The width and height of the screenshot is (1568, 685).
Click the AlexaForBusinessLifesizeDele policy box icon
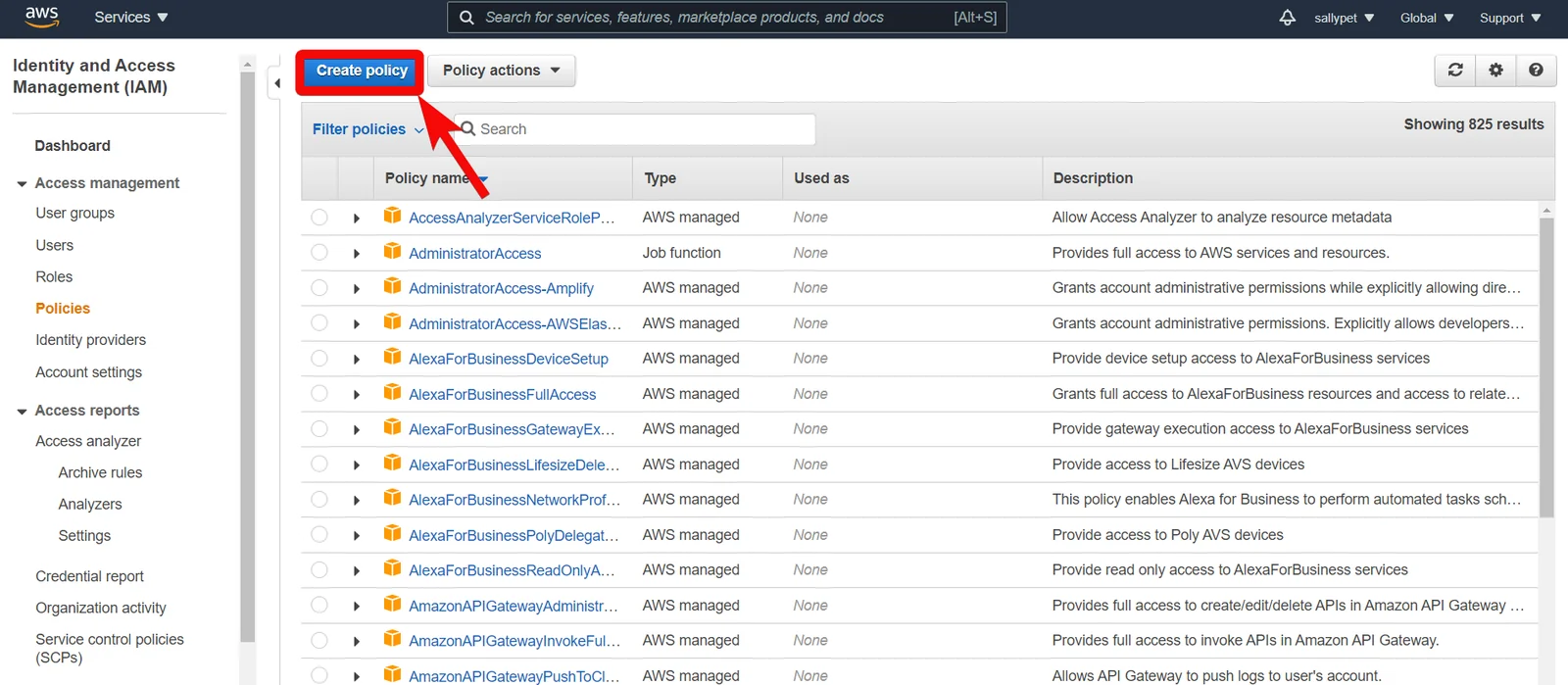tap(392, 463)
